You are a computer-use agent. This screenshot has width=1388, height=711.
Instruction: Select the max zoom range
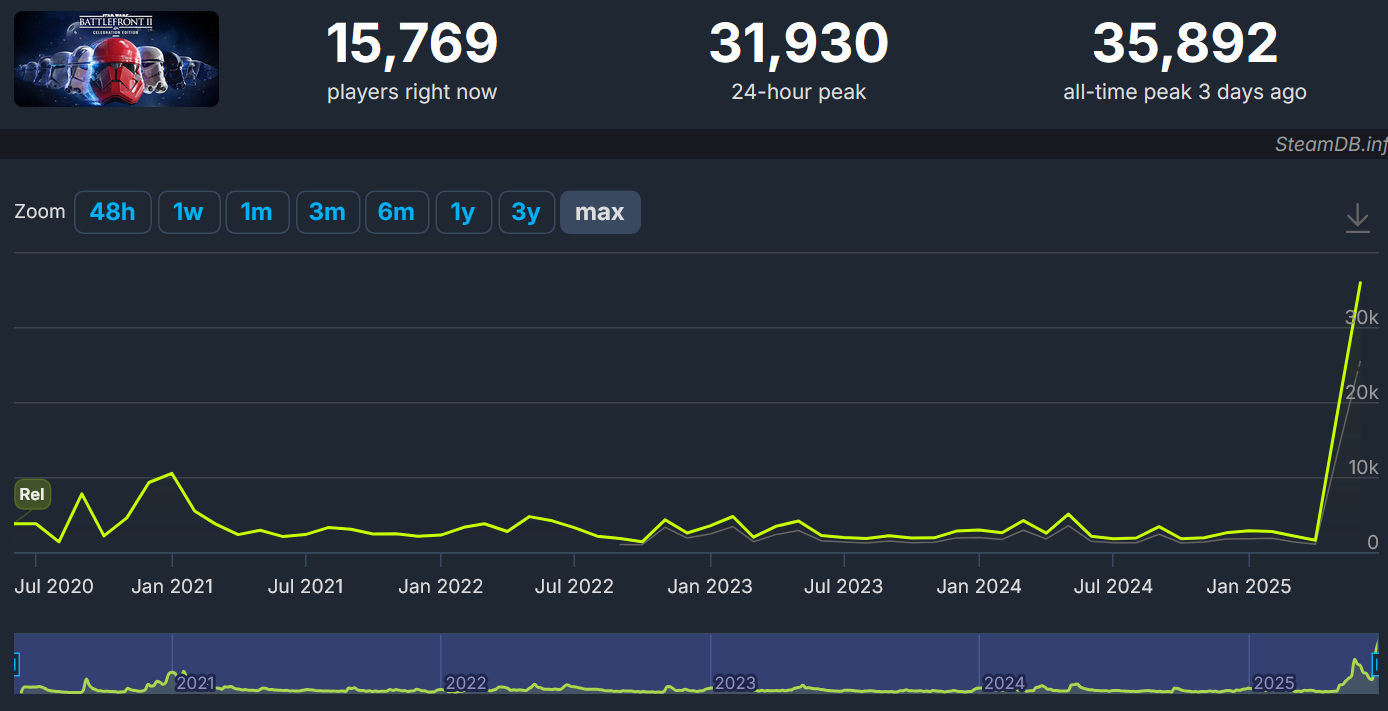pyautogui.click(x=600, y=212)
